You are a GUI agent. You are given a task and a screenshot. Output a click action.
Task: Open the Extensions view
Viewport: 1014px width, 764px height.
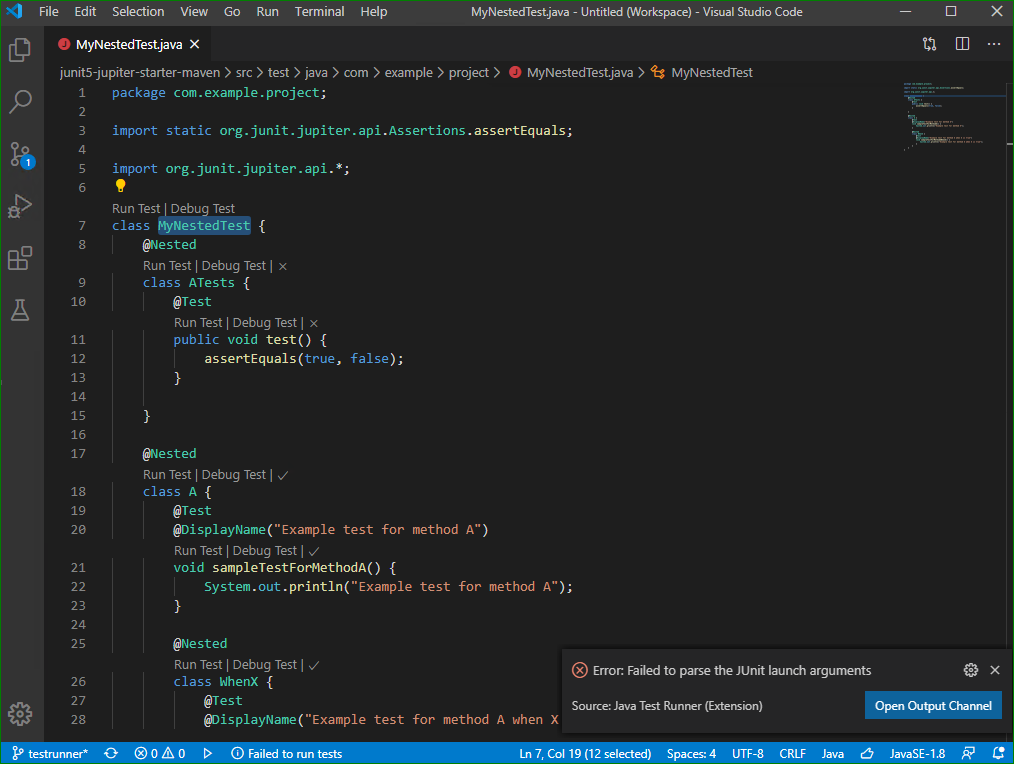pos(20,258)
